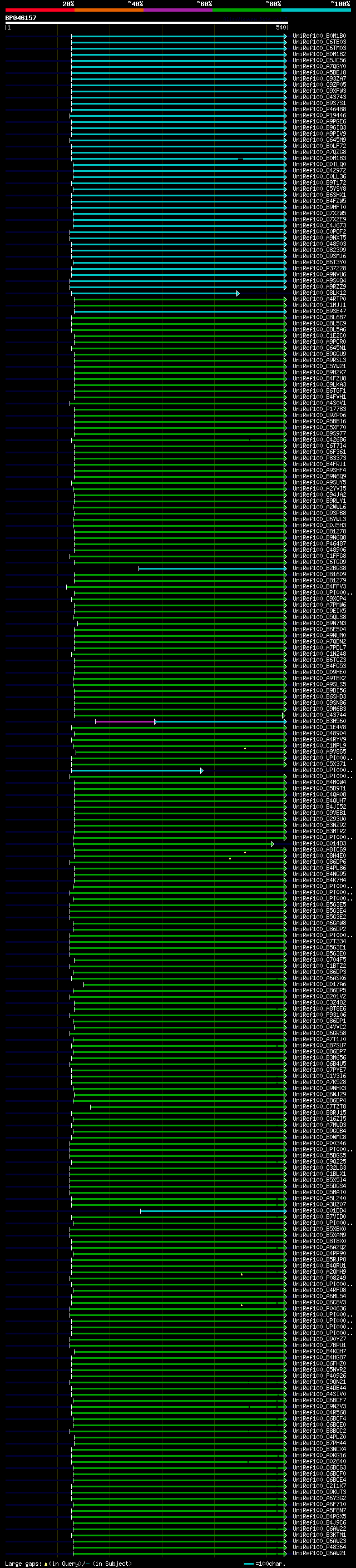356x1568 pixels.
Task: Select hit label UniRef100_B4J9C6
Action: [319, 1524]
